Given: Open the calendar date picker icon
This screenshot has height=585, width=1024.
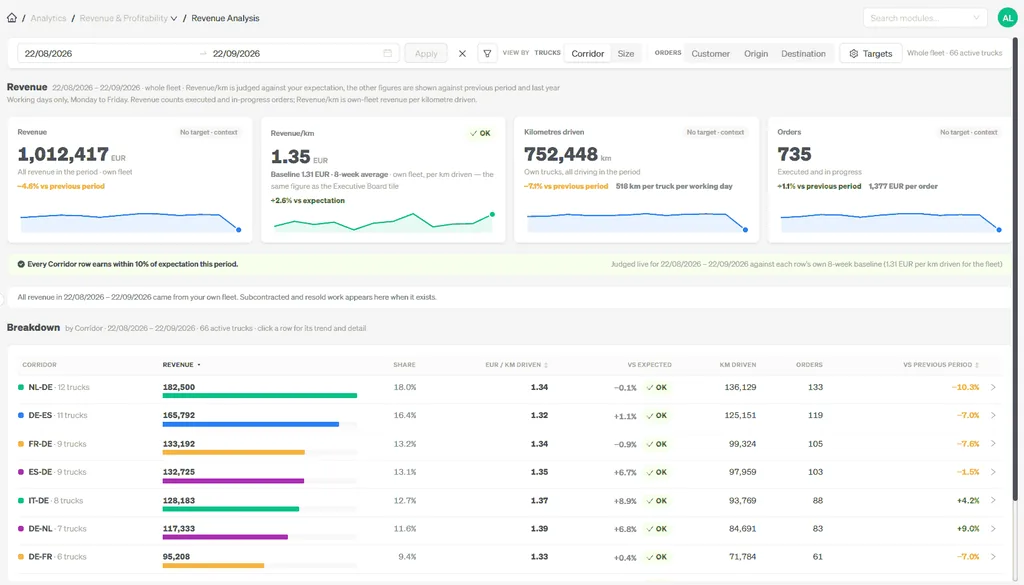Looking at the screenshot, I should point(387,53).
